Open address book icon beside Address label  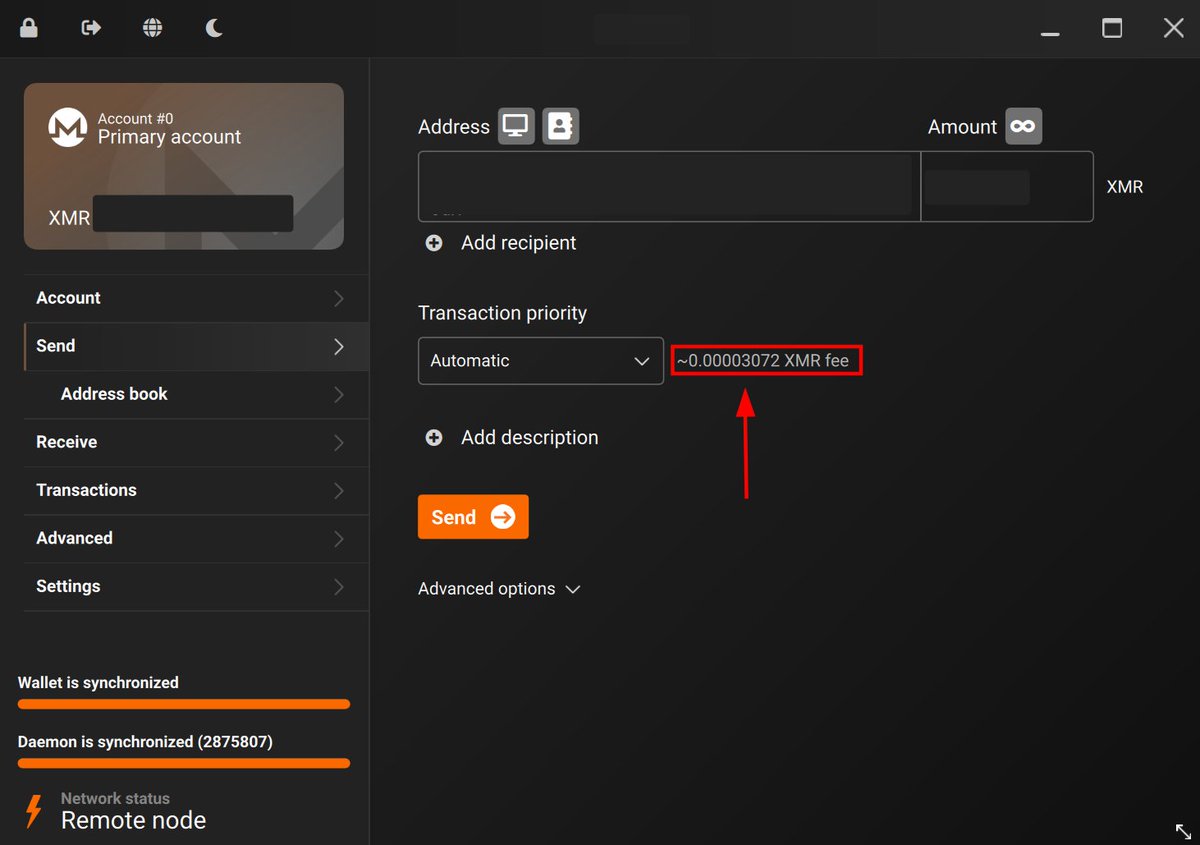560,126
